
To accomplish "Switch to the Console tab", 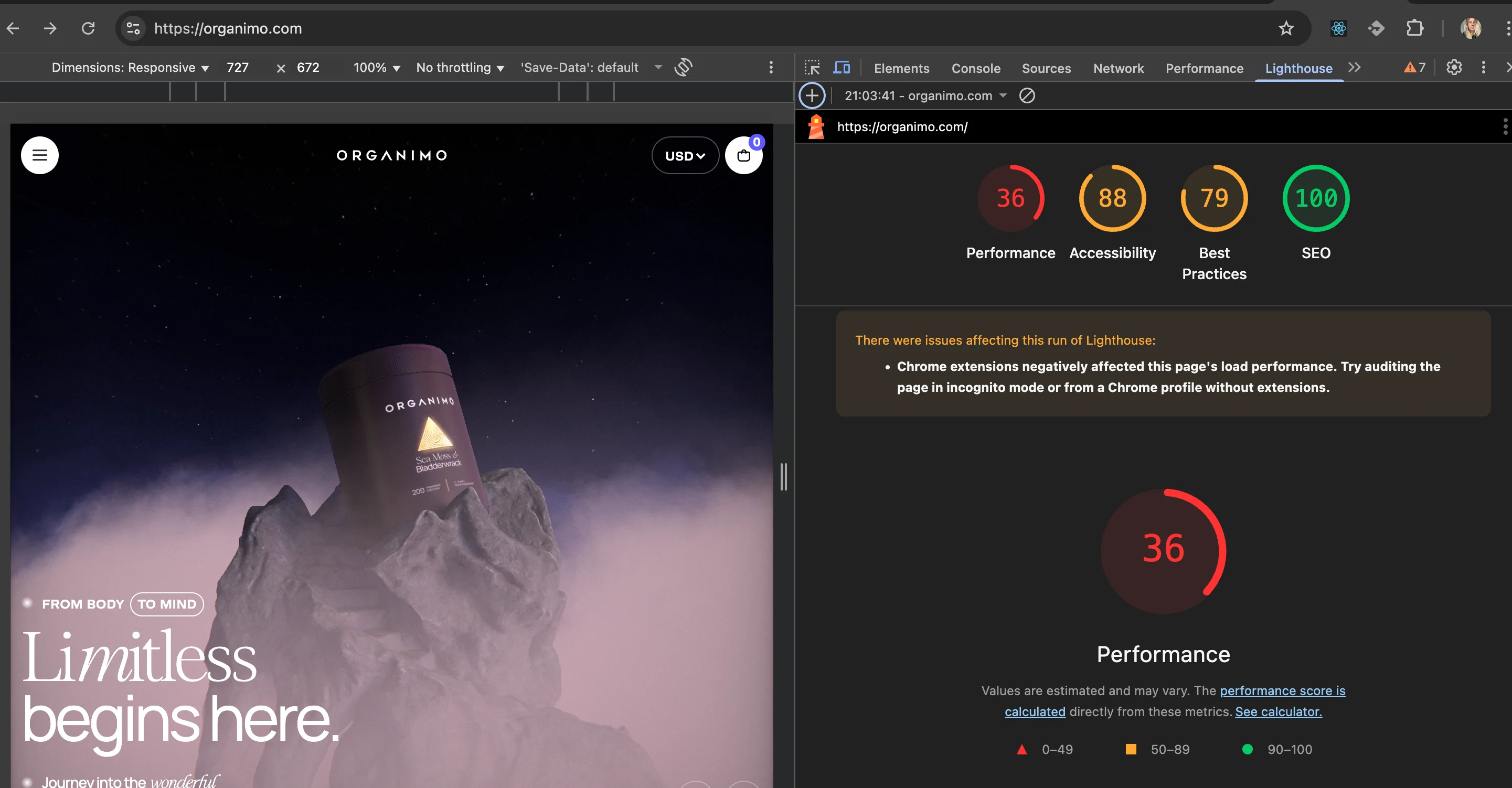I will [x=975, y=68].
